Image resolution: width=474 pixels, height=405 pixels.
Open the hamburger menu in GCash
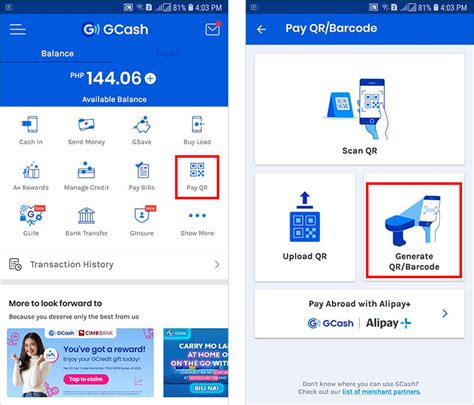point(18,29)
